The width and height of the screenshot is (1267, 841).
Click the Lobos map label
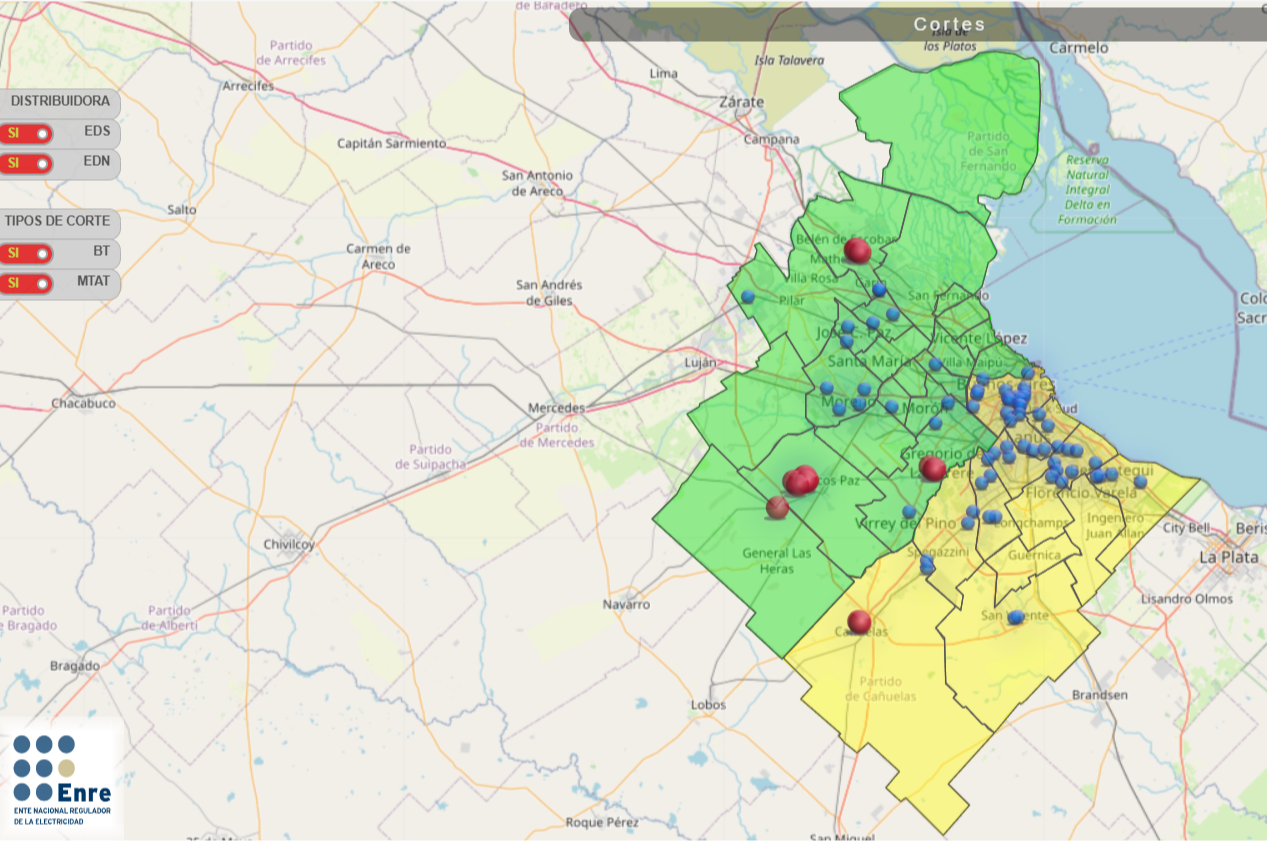click(x=708, y=704)
